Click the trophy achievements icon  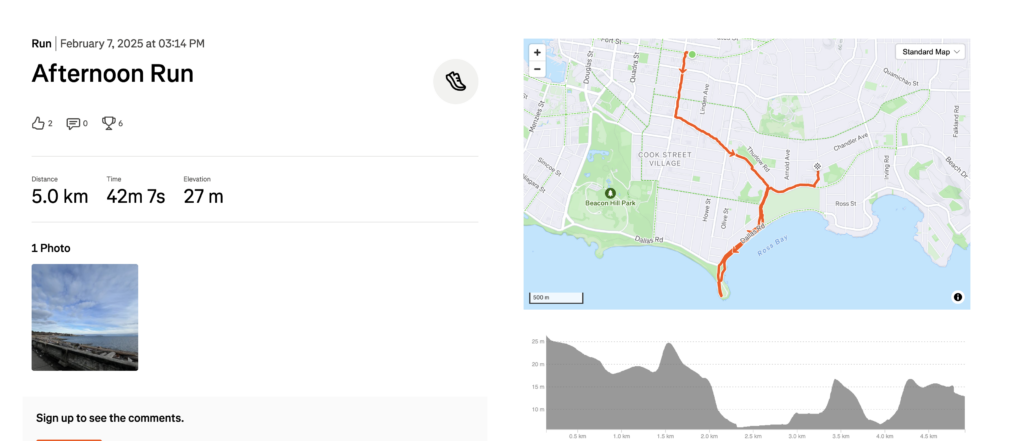tap(108, 123)
